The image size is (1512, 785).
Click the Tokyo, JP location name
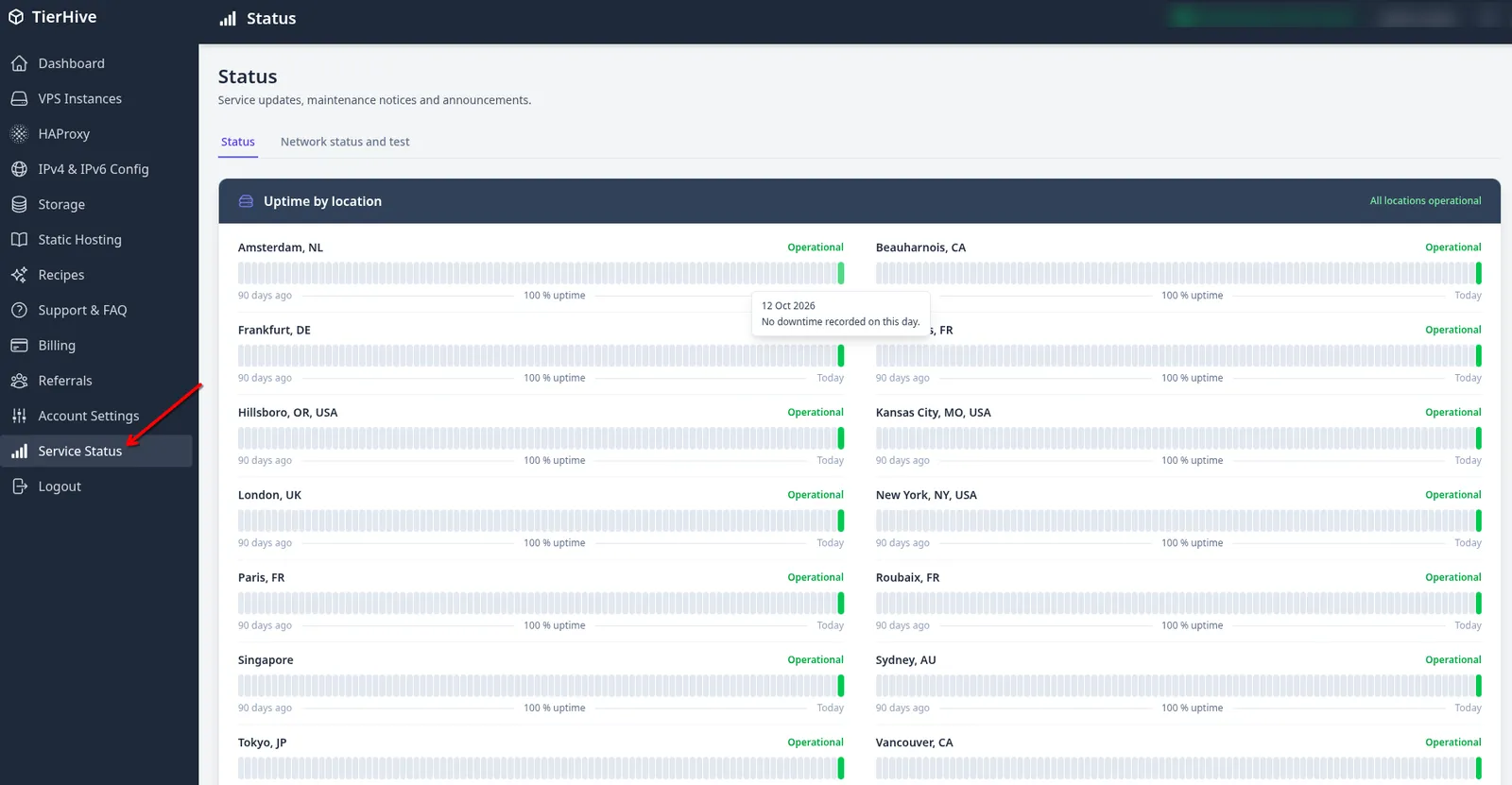click(x=262, y=742)
